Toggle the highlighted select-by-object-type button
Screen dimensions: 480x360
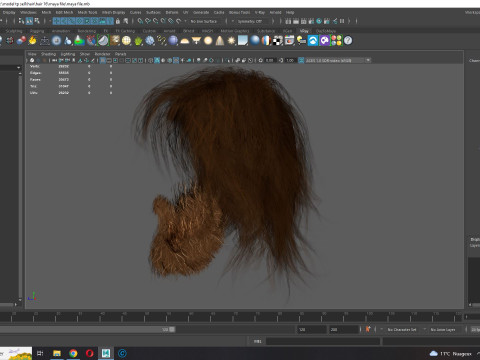pos(29,21)
